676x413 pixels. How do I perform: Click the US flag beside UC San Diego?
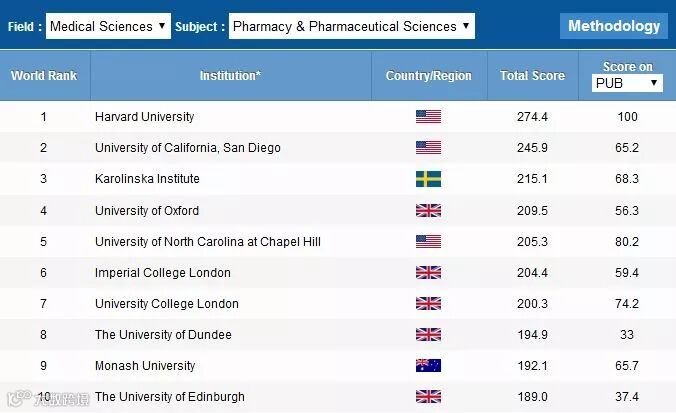[428, 148]
